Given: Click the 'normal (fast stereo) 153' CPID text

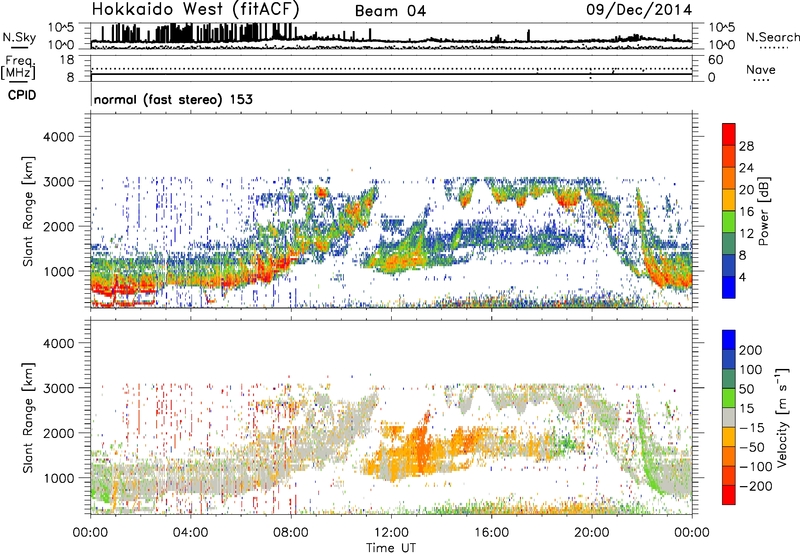Looking at the screenshot, I should (x=173, y=99).
